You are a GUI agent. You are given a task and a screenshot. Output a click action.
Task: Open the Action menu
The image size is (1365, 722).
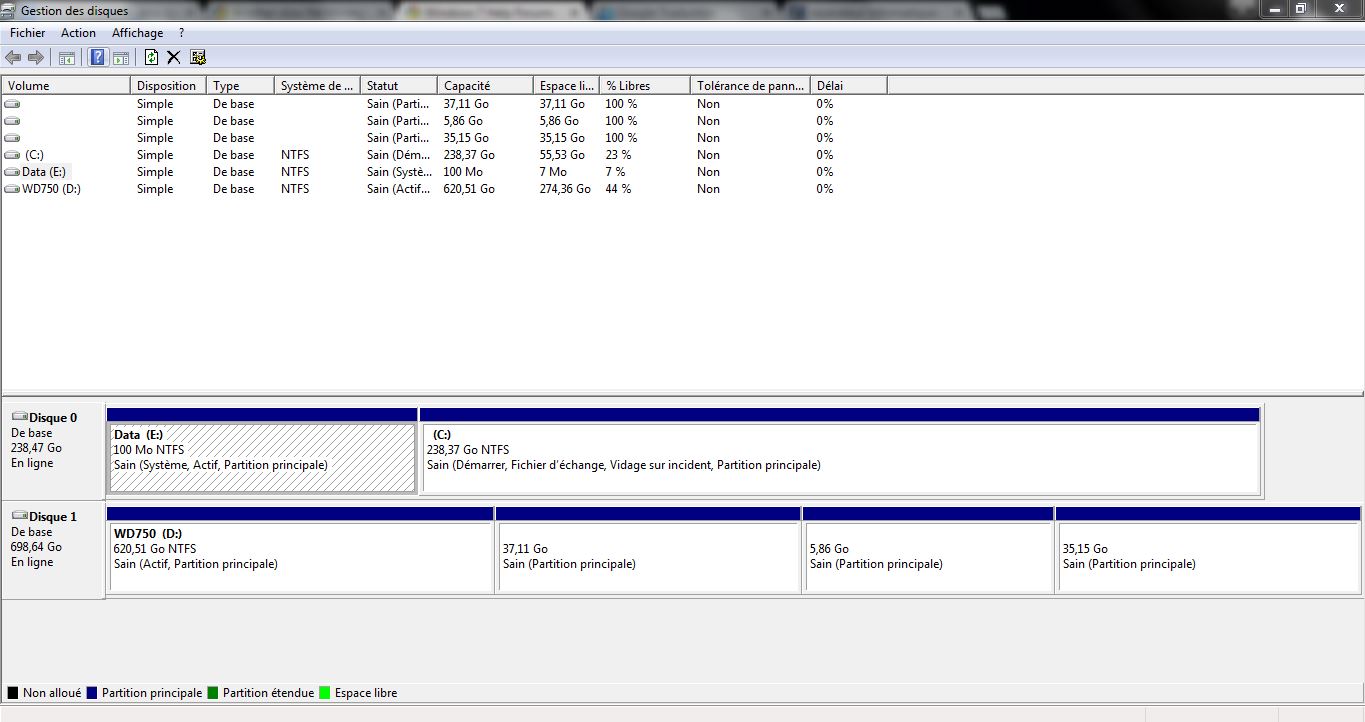[78, 33]
